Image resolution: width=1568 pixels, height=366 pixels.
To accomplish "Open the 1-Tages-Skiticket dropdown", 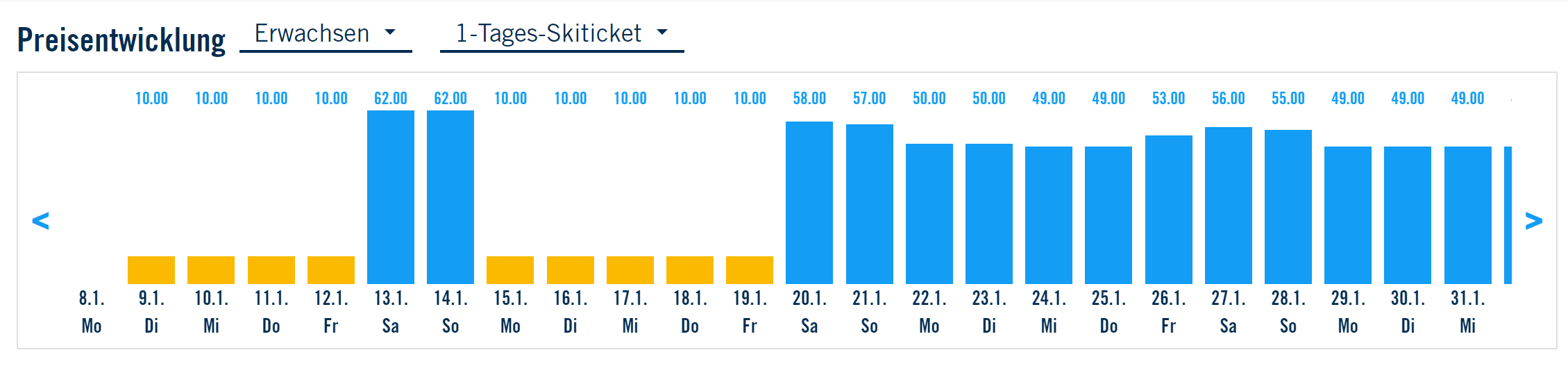I will pyautogui.click(x=562, y=34).
